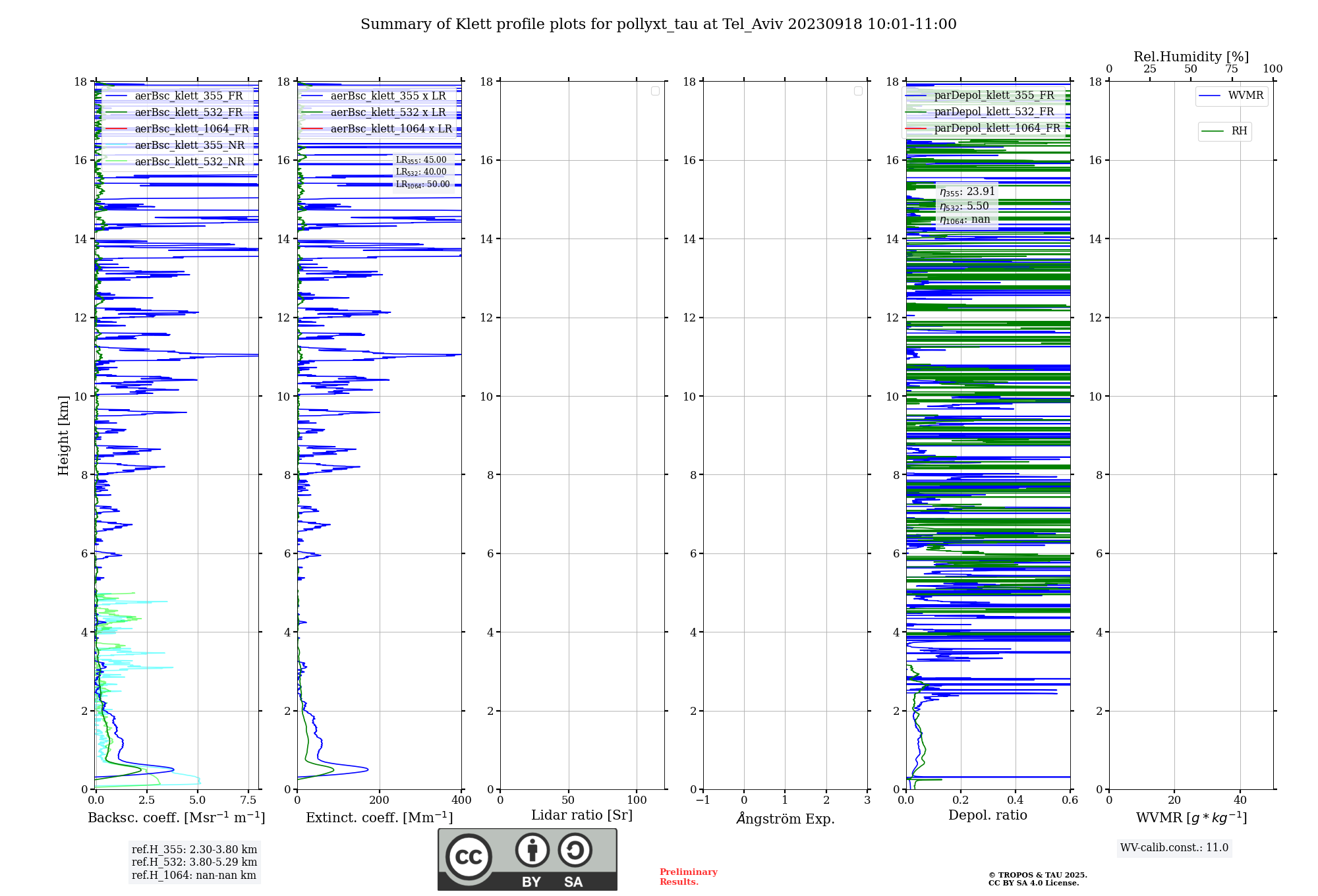1318x896 pixels.
Task: Click the ref.H_1064: nan-nan km line
Action: click(194, 876)
